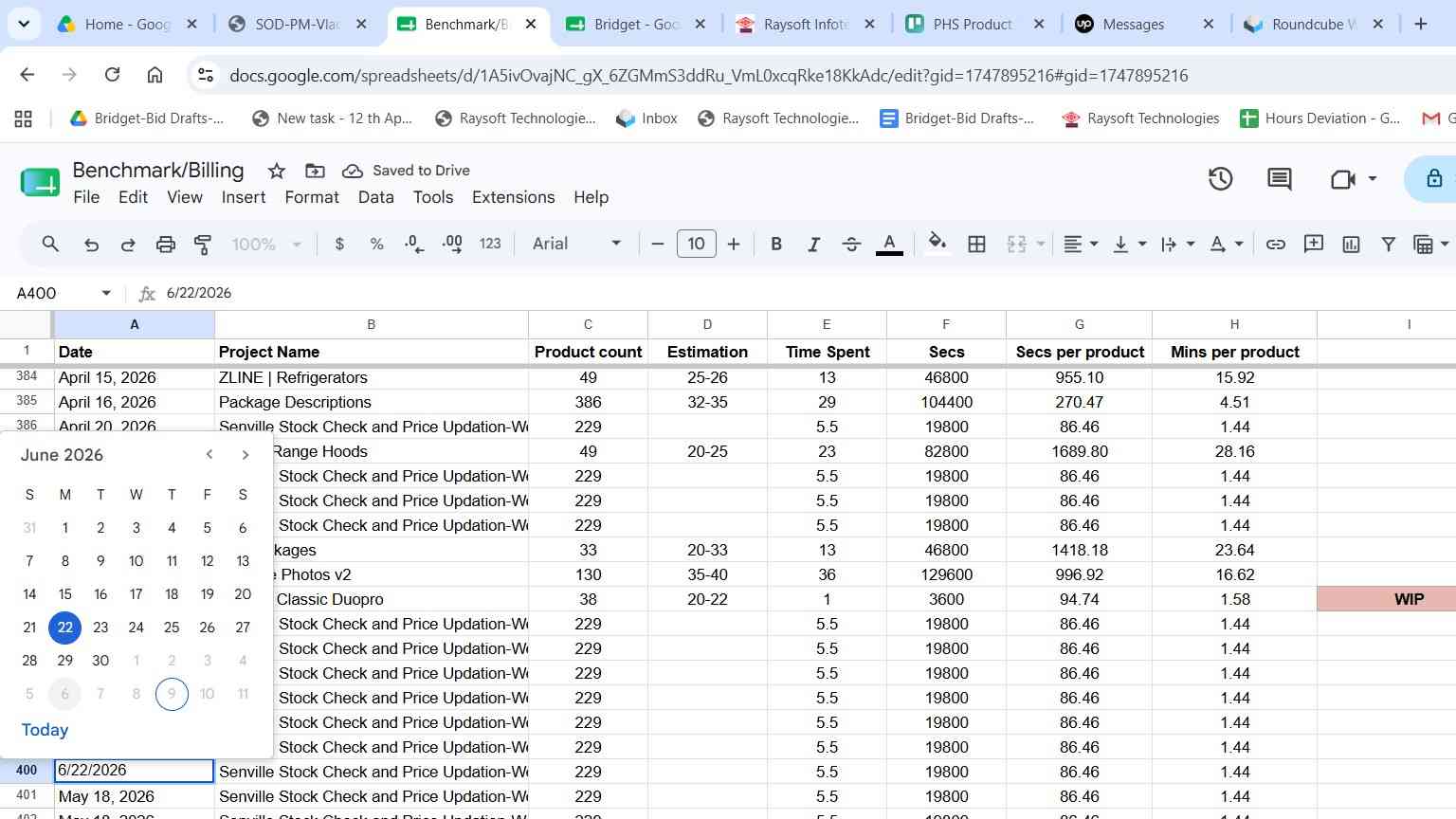Click the borders icon
Image resolution: width=1456 pixels, height=819 pixels.
pos(977,245)
